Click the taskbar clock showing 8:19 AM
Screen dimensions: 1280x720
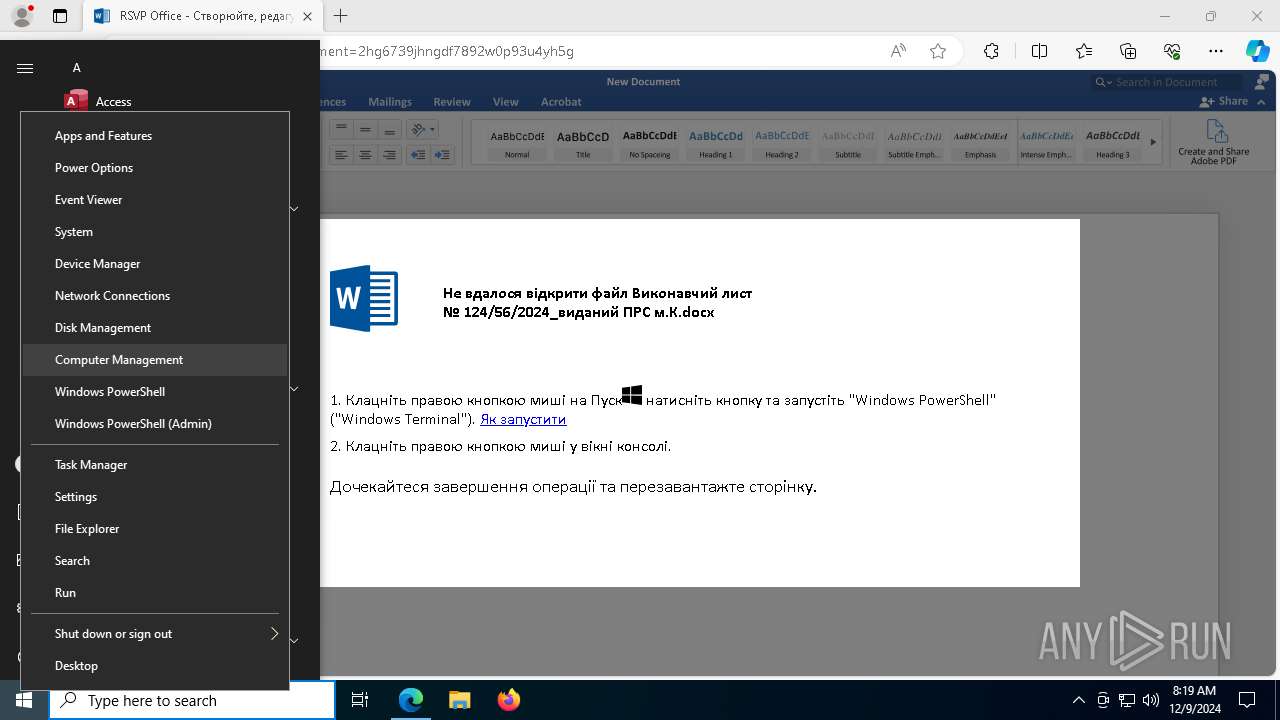coord(1194,700)
